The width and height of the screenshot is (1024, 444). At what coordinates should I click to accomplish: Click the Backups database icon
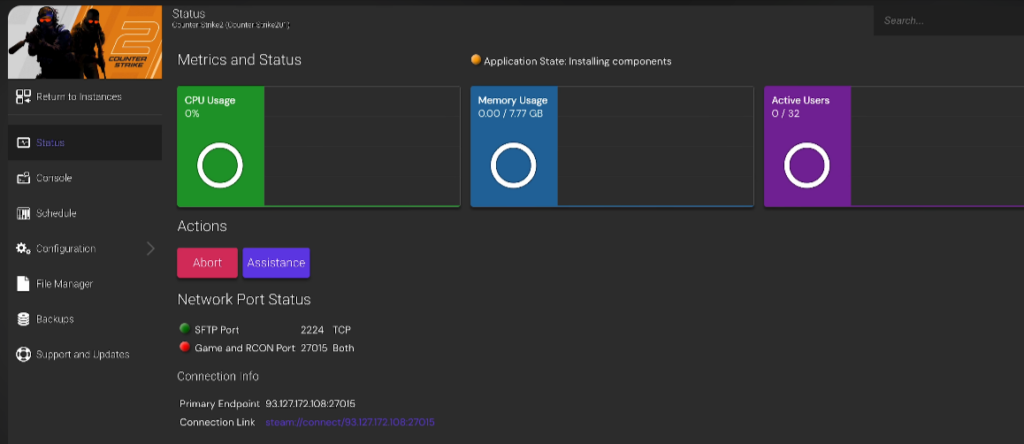pyautogui.click(x=23, y=319)
